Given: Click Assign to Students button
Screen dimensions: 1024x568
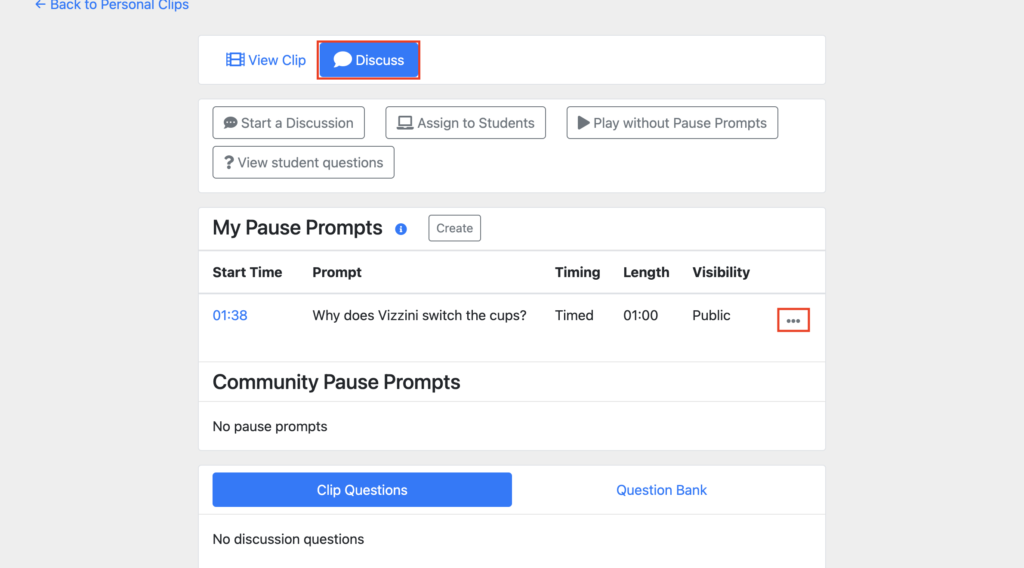Looking at the screenshot, I should tap(465, 123).
